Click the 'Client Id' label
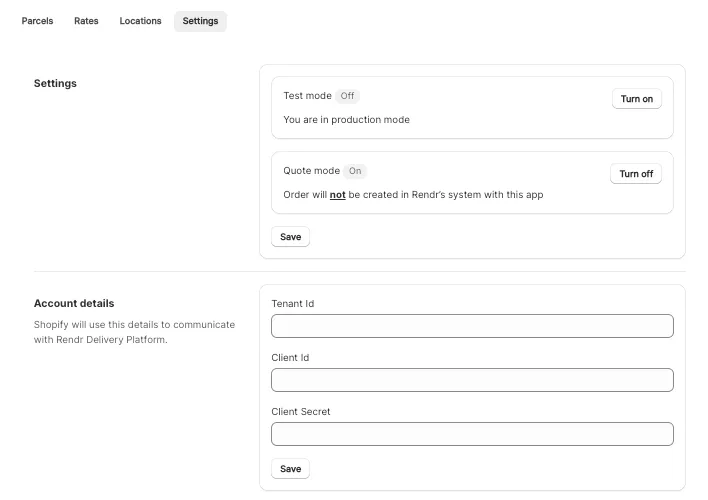Image resolution: width=708 pixels, height=500 pixels. tap(290, 357)
